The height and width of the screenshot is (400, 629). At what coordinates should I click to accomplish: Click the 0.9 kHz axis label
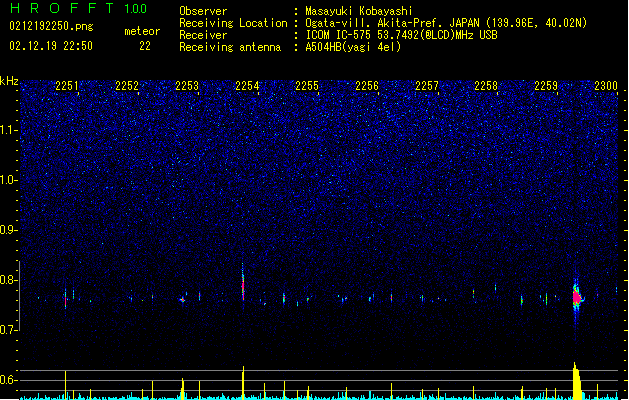pyautogui.click(x=8, y=230)
